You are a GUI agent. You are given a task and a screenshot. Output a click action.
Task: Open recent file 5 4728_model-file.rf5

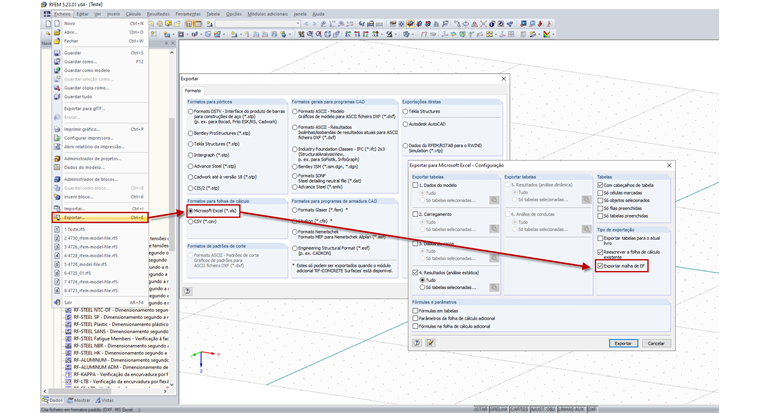click(x=100, y=264)
